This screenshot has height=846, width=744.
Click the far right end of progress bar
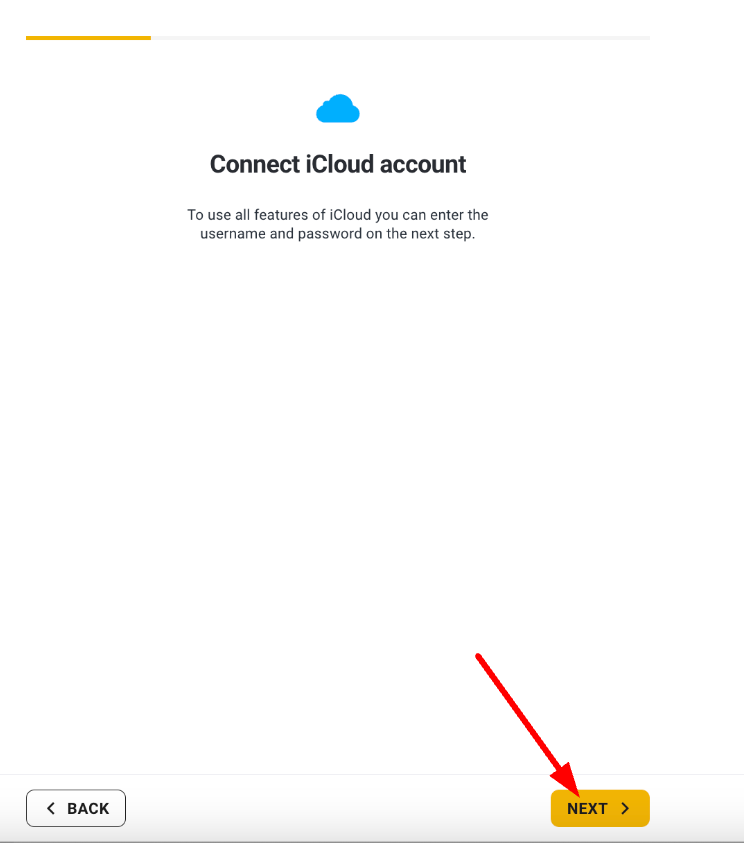[x=647, y=38]
